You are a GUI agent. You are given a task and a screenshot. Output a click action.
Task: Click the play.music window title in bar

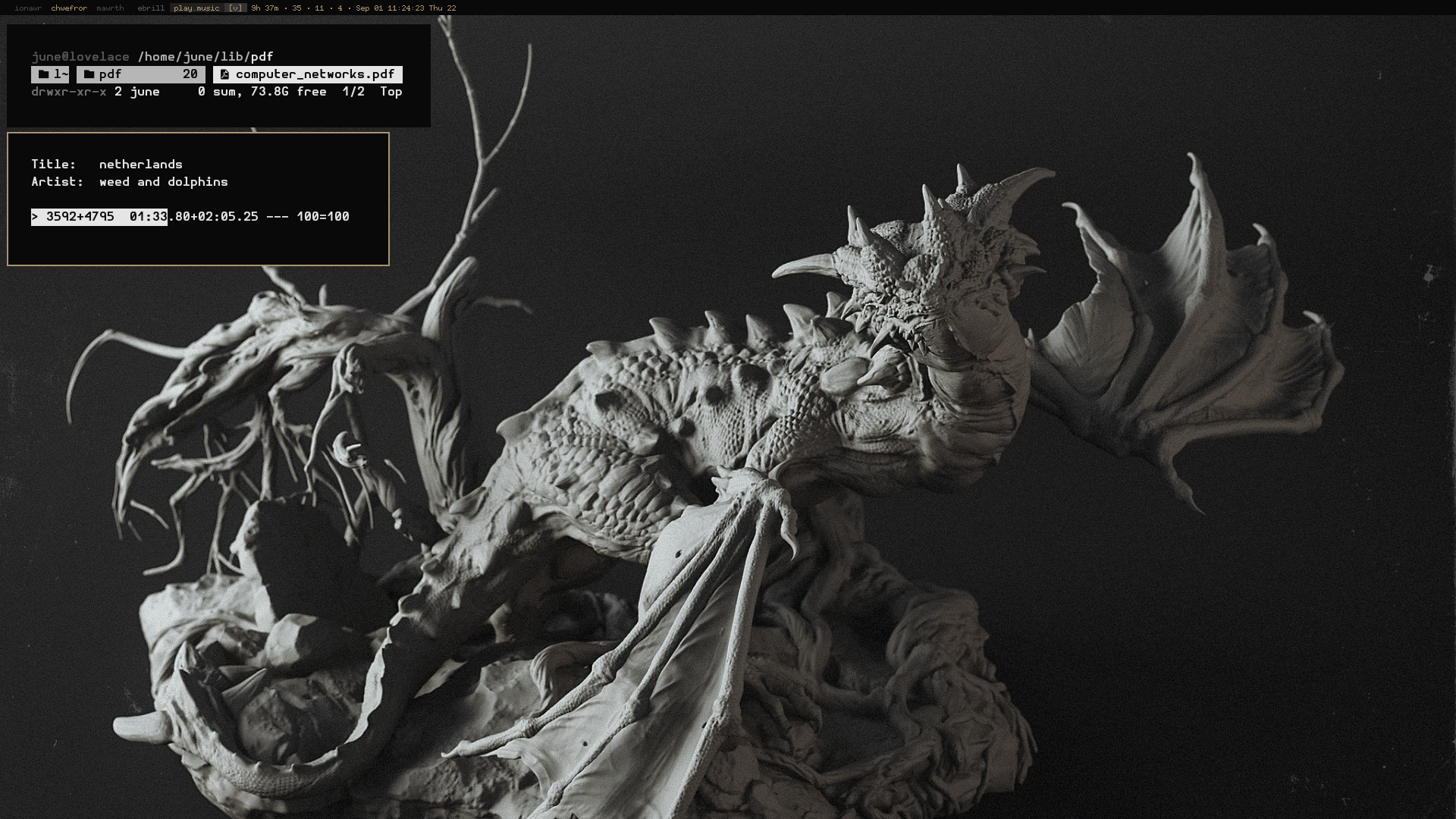click(x=196, y=8)
